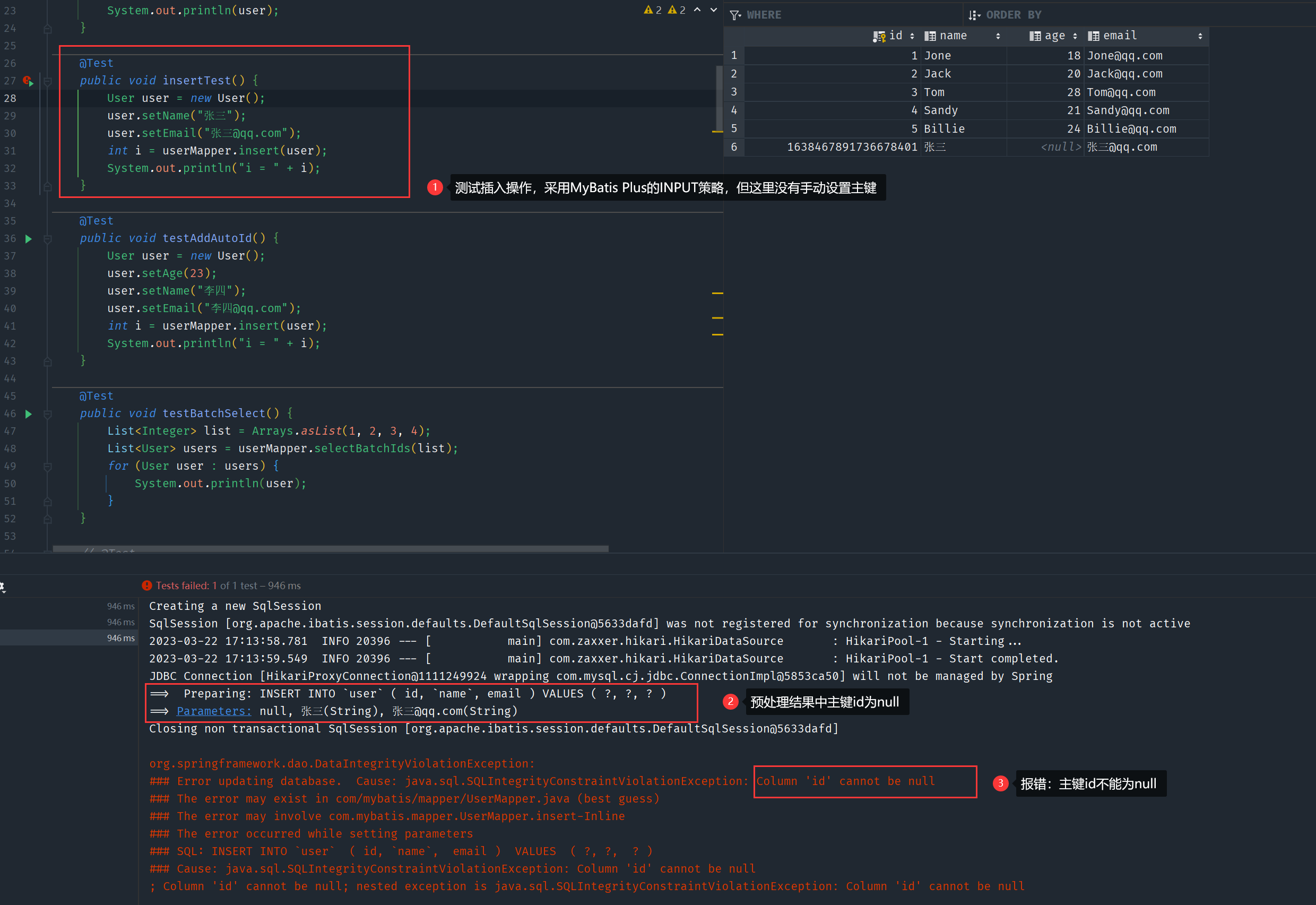
Task: Toggle sort on id column header
Action: point(911,36)
